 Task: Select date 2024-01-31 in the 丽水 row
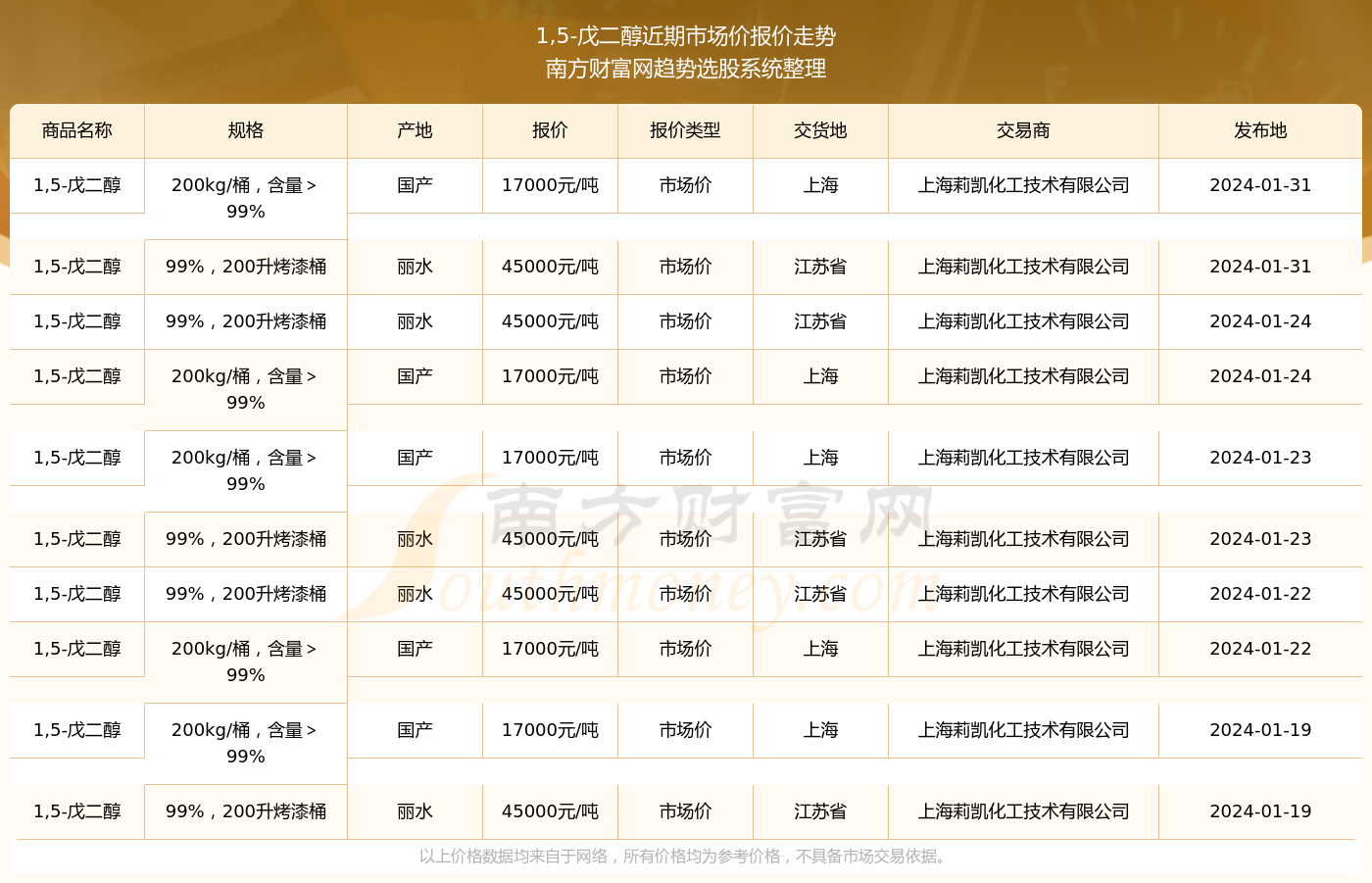coord(1260,267)
